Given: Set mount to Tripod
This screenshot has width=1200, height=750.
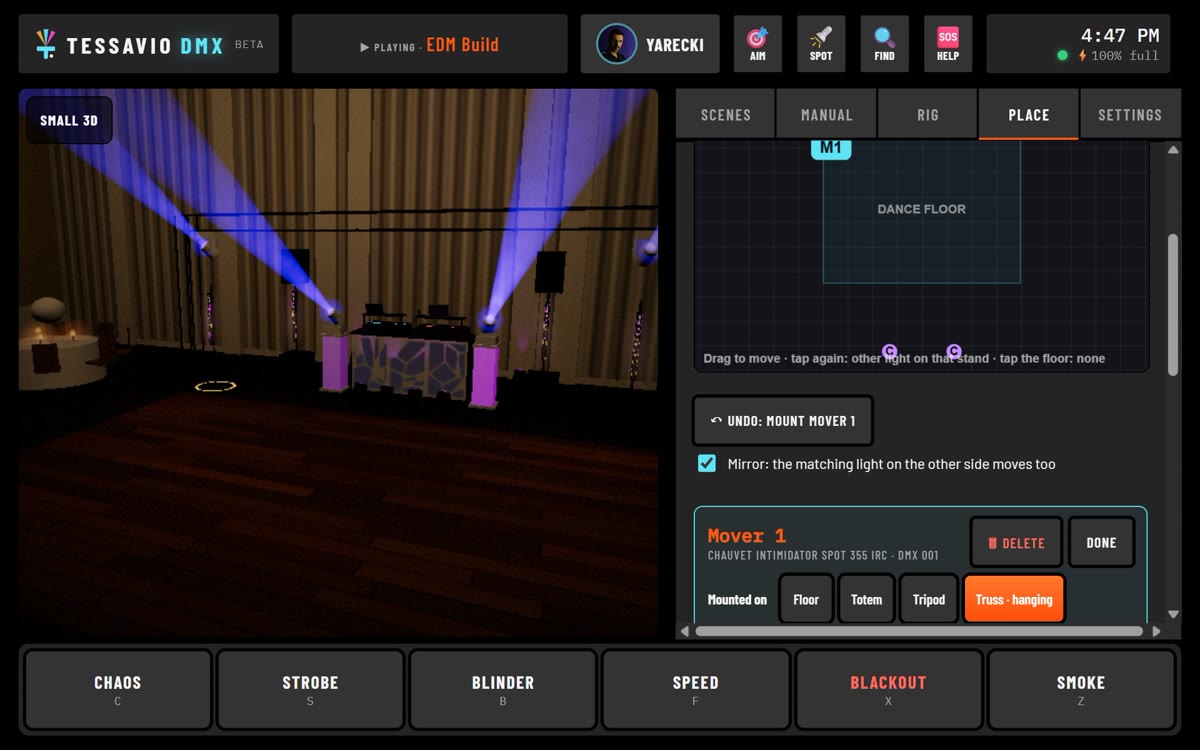Looking at the screenshot, I should (928, 599).
